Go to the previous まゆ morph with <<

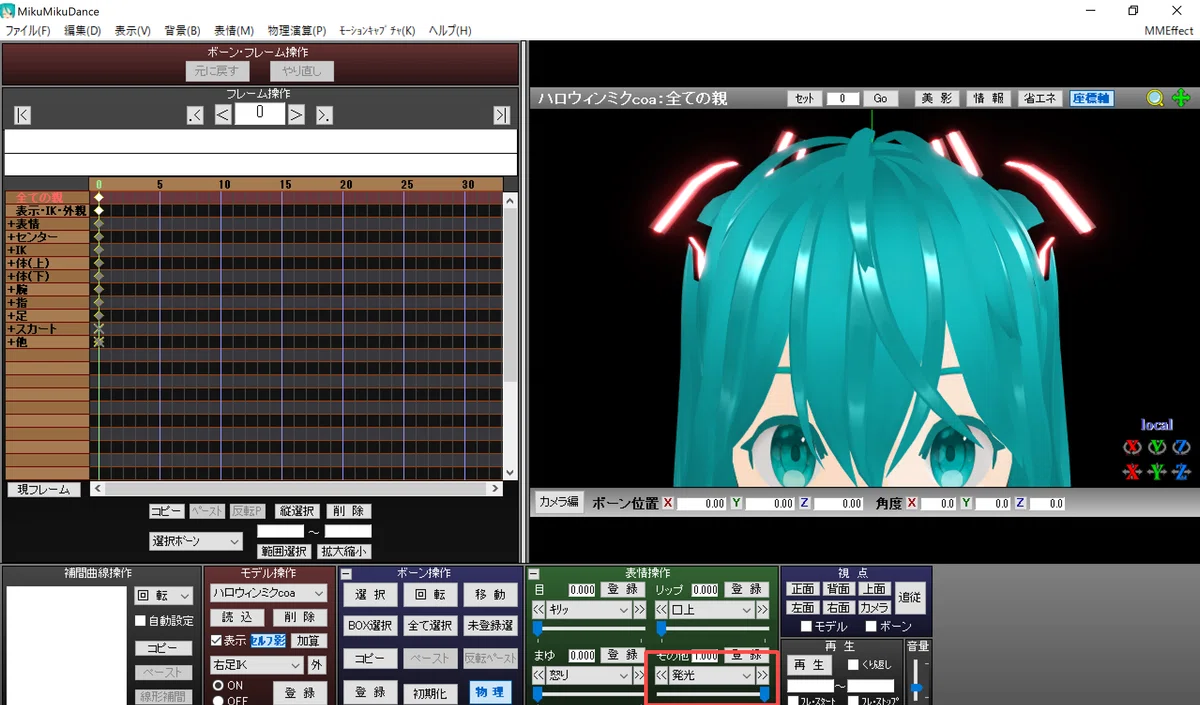pos(538,675)
